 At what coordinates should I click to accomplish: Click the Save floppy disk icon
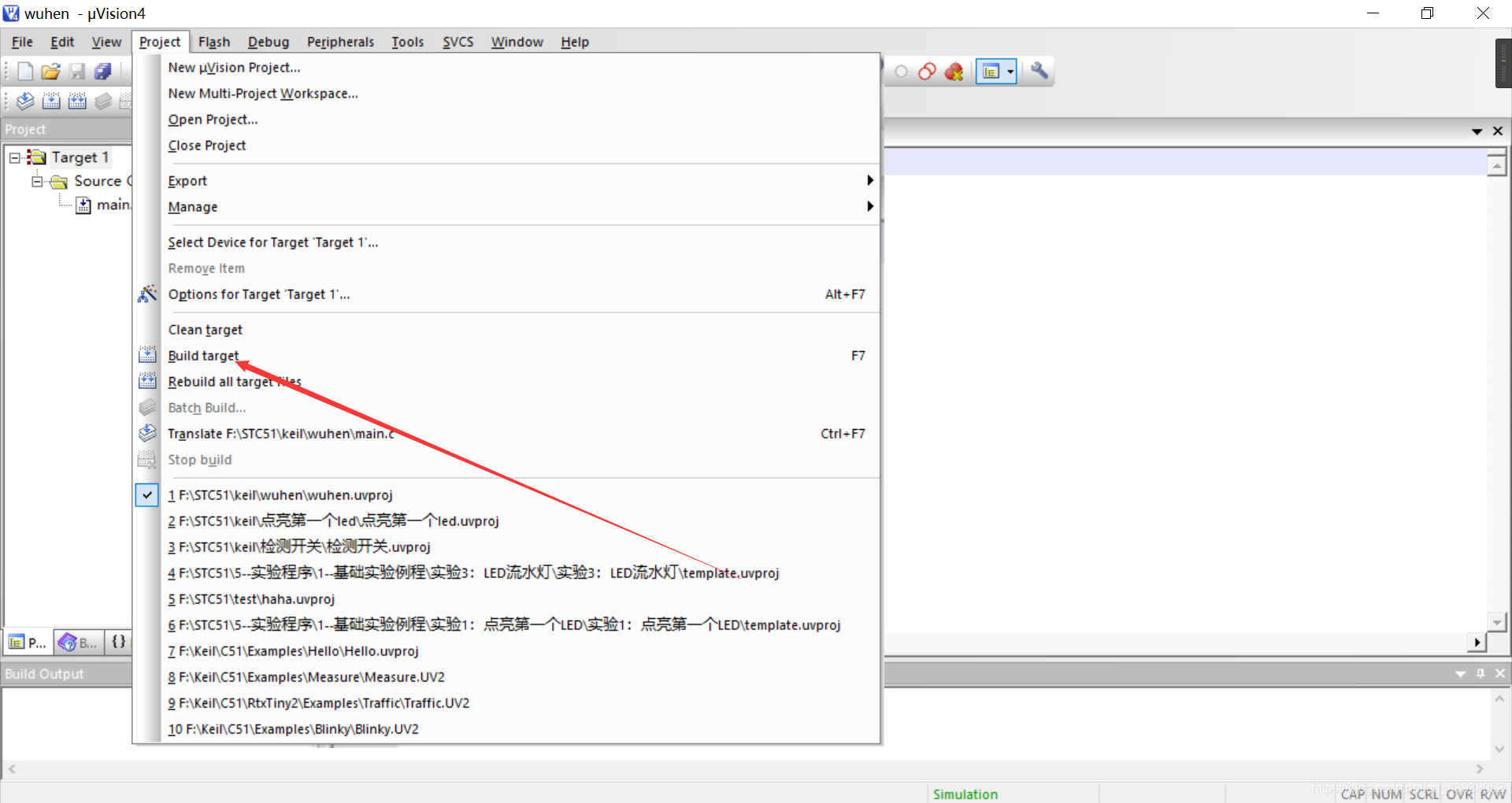pos(77,72)
